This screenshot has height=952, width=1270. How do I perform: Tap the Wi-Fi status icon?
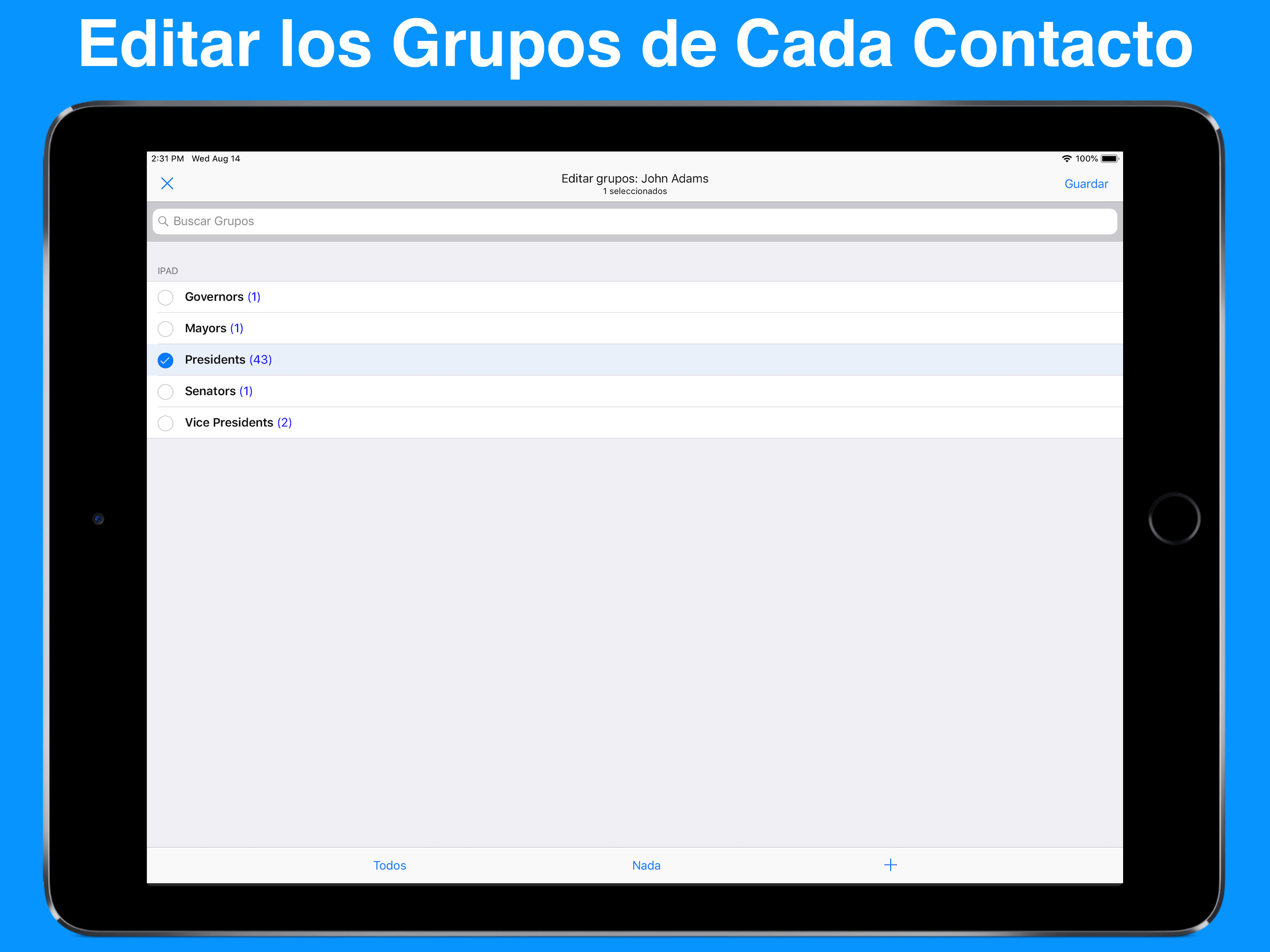point(1066,159)
